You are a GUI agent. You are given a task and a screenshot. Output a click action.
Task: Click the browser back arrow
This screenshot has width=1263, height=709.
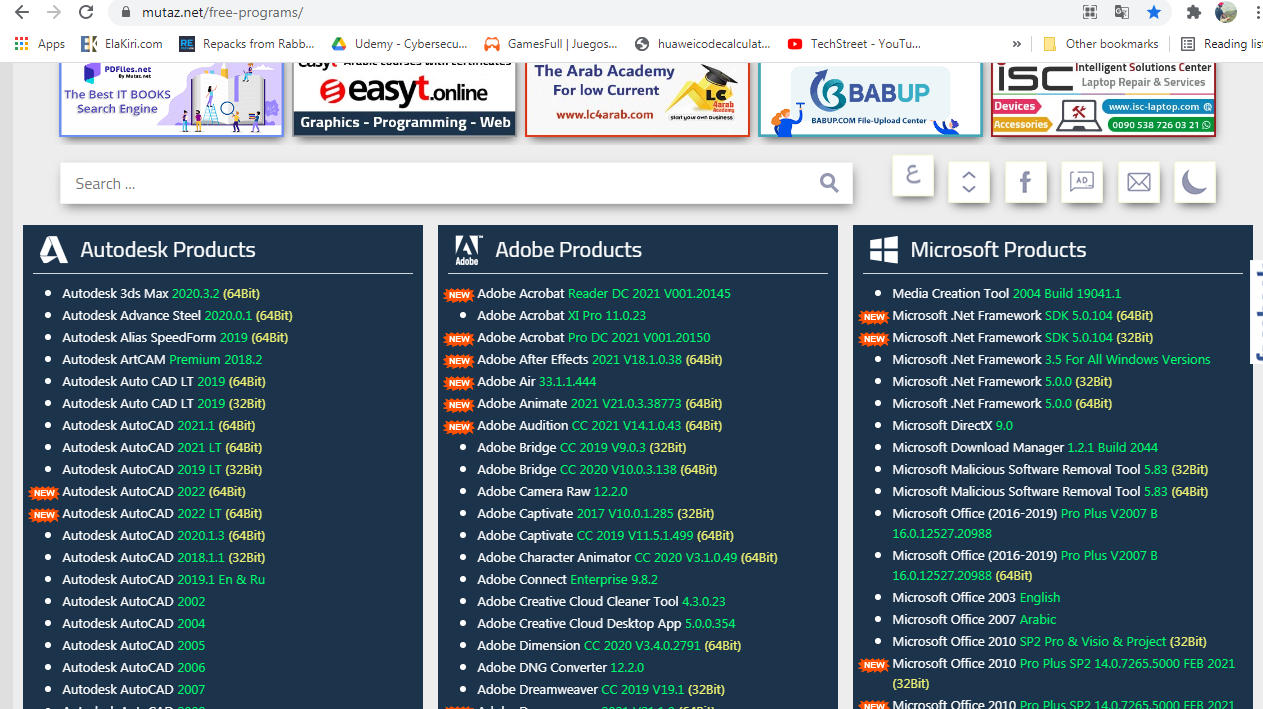coord(21,13)
